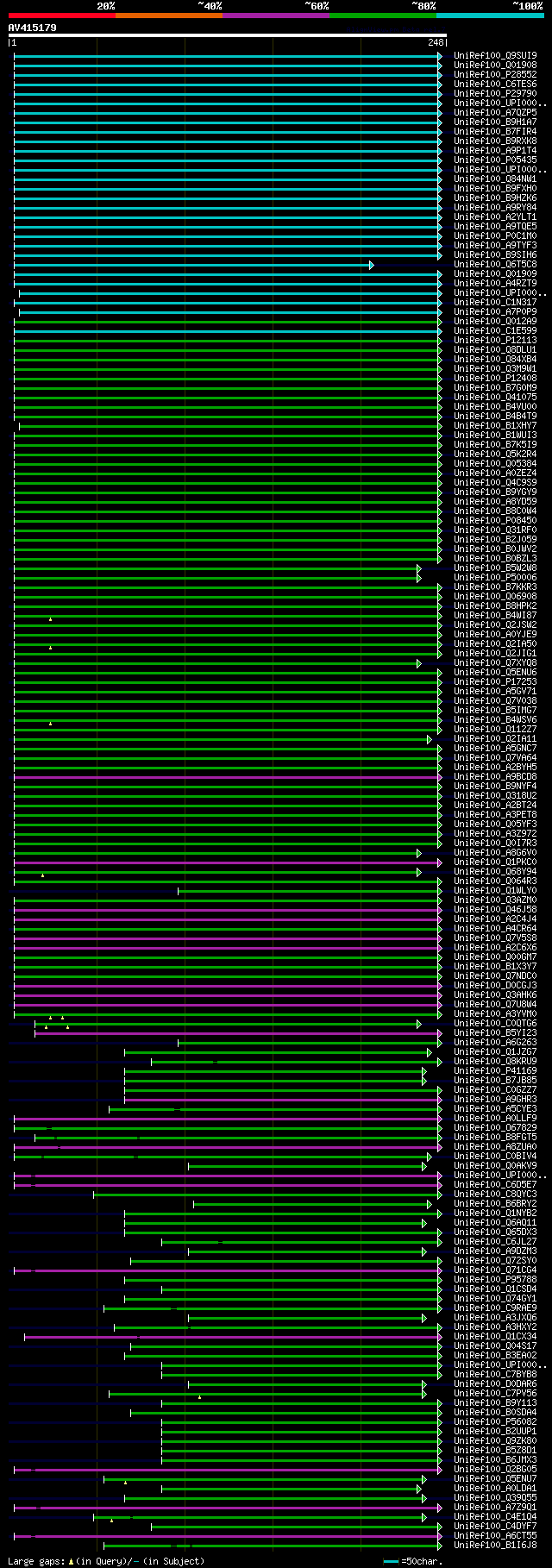The width and height of the screenshot is (552, 1568).
Task: Click the purple alignment bar for A9BCD8
Action: click(x=228, y=777)
